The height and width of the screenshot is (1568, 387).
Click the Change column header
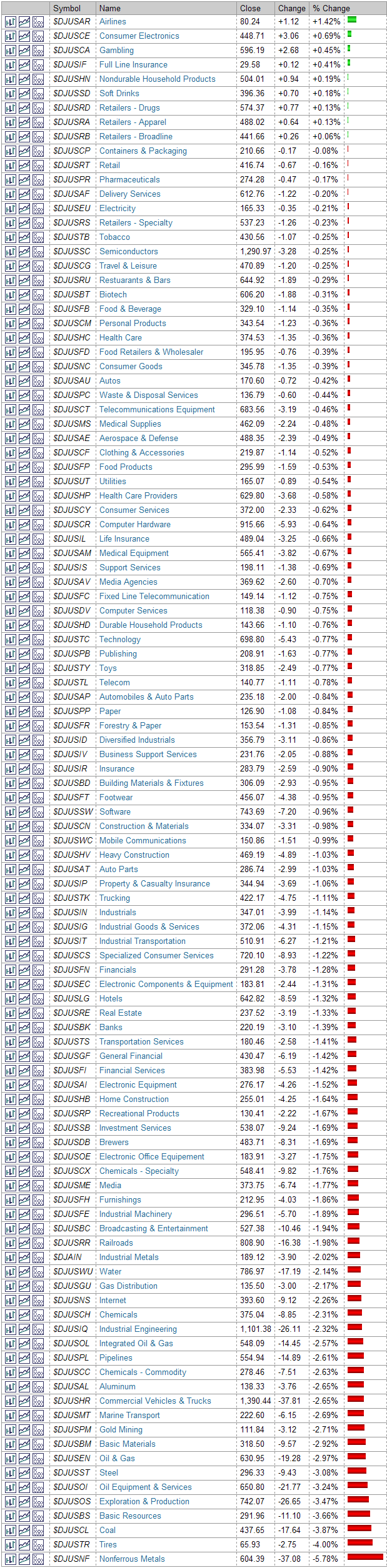[x=291, y=8]
